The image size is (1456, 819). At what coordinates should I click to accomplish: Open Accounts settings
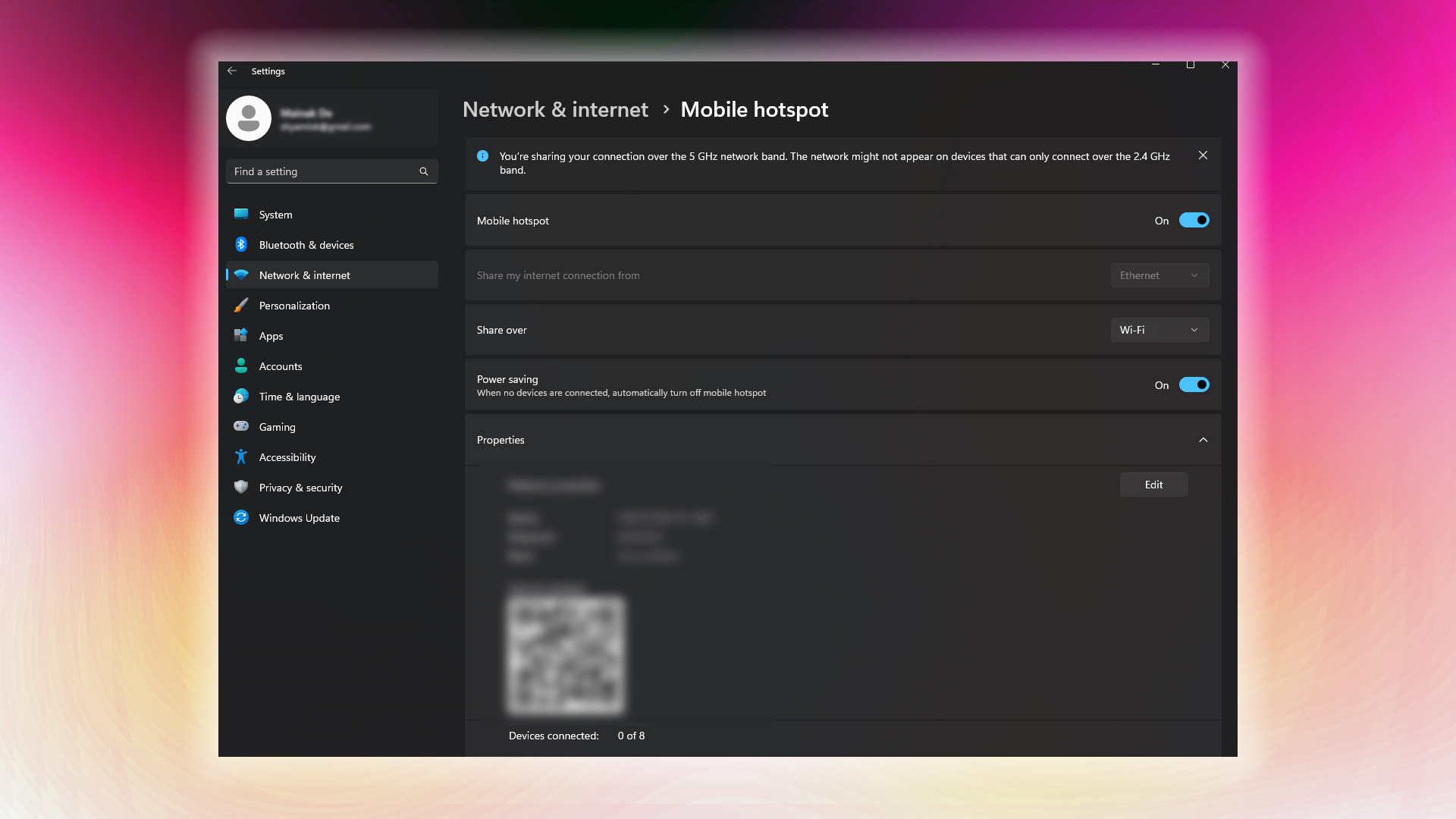coord(332,366)
